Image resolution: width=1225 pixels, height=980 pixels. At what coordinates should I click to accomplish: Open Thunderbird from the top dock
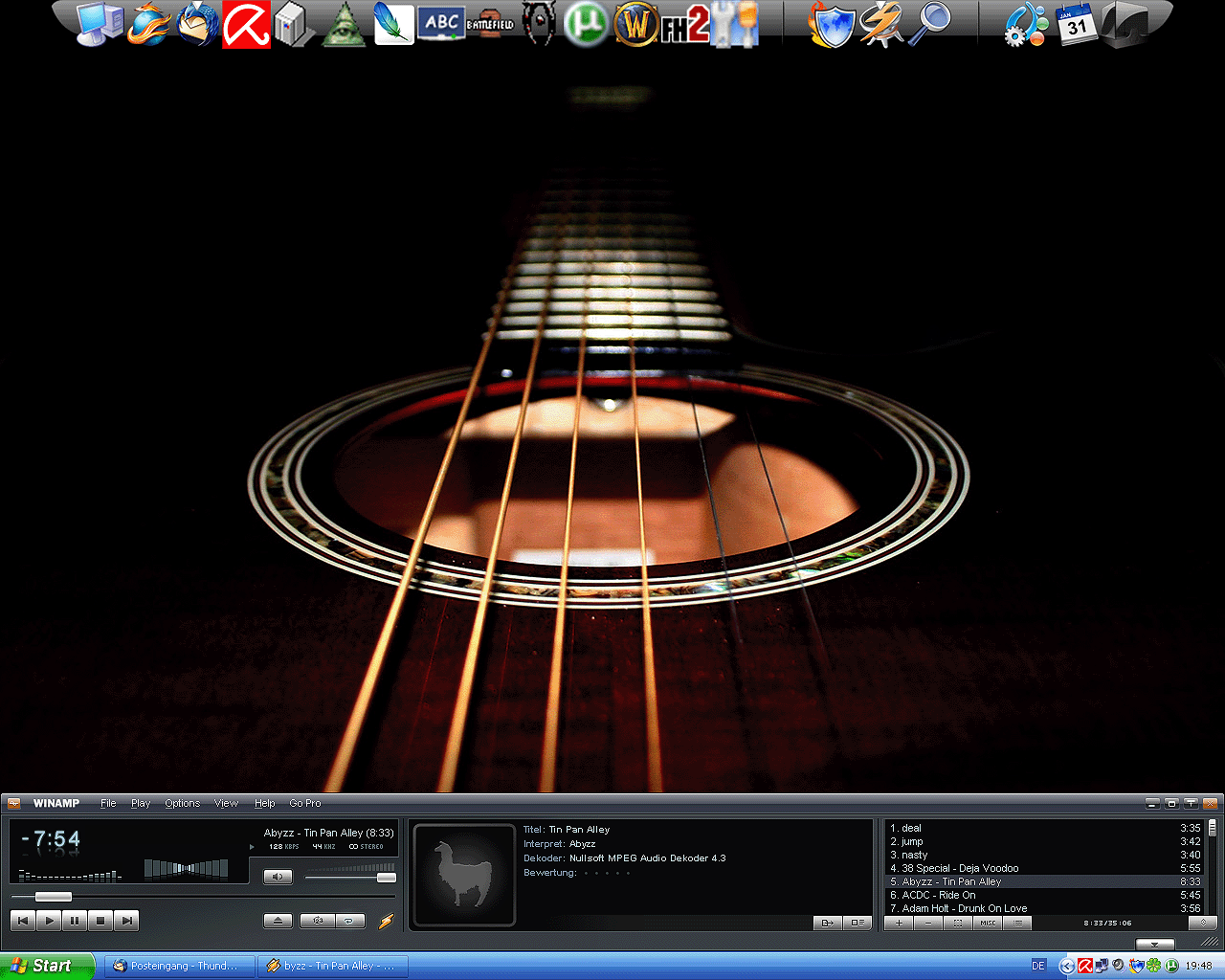[x=198, y=25]
